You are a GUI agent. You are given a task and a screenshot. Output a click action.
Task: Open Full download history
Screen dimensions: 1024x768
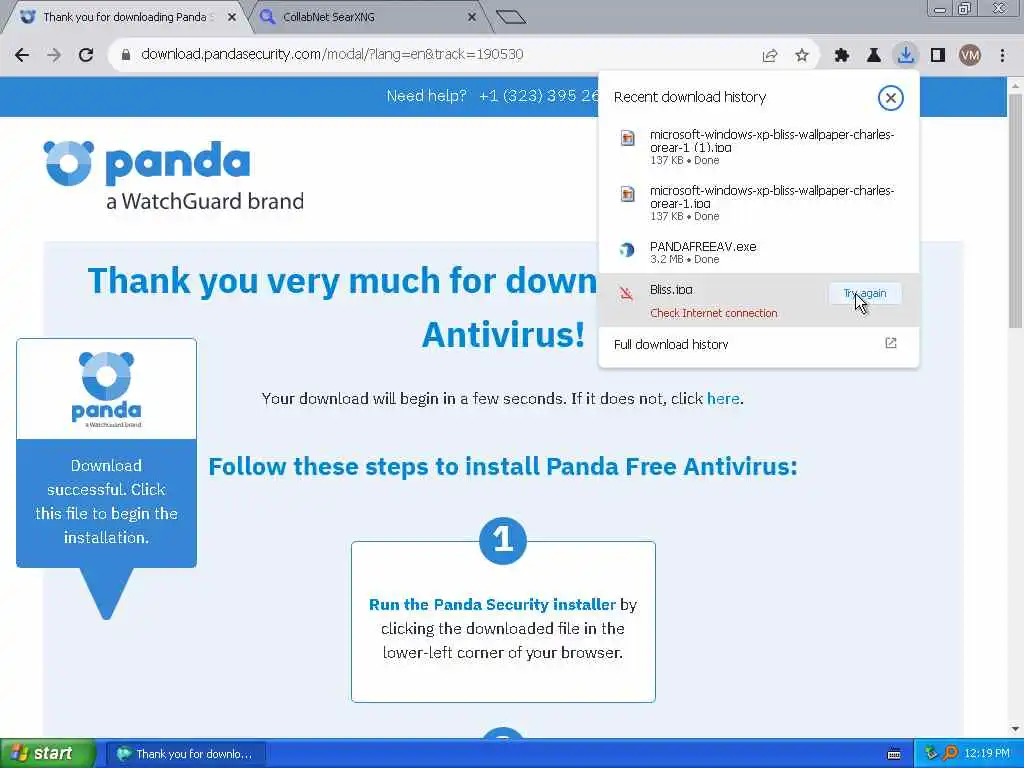[x=758, y=344]
